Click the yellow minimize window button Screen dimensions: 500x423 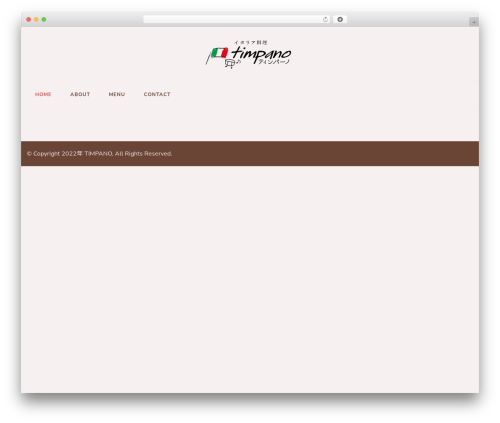(x=36, y=20)
